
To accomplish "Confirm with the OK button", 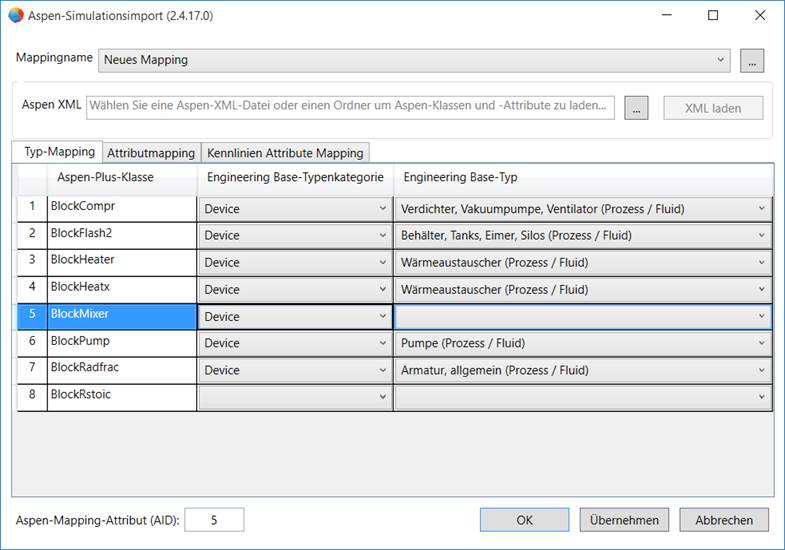I will 524,520.
